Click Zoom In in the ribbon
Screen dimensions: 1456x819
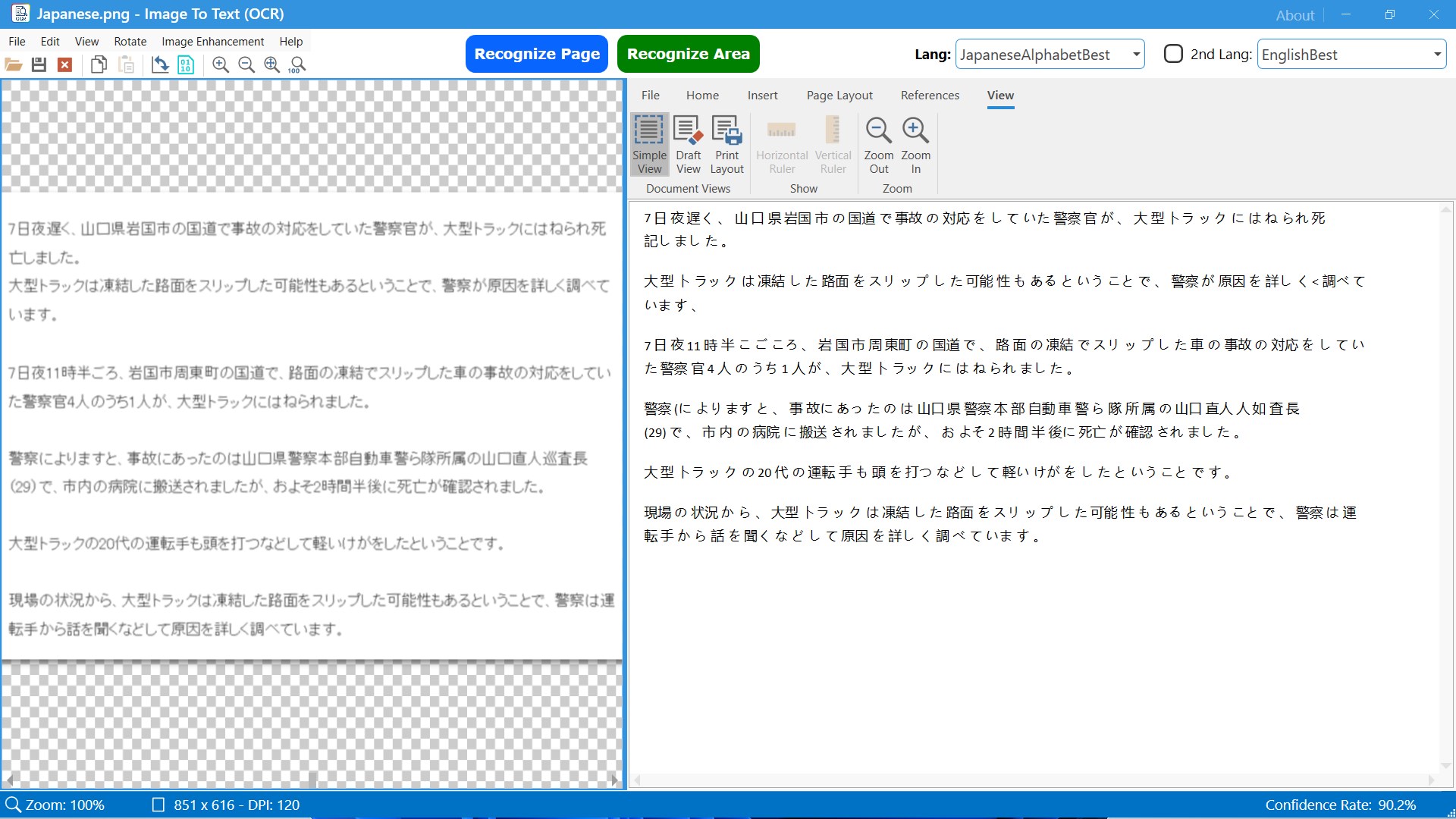[915, 145]
